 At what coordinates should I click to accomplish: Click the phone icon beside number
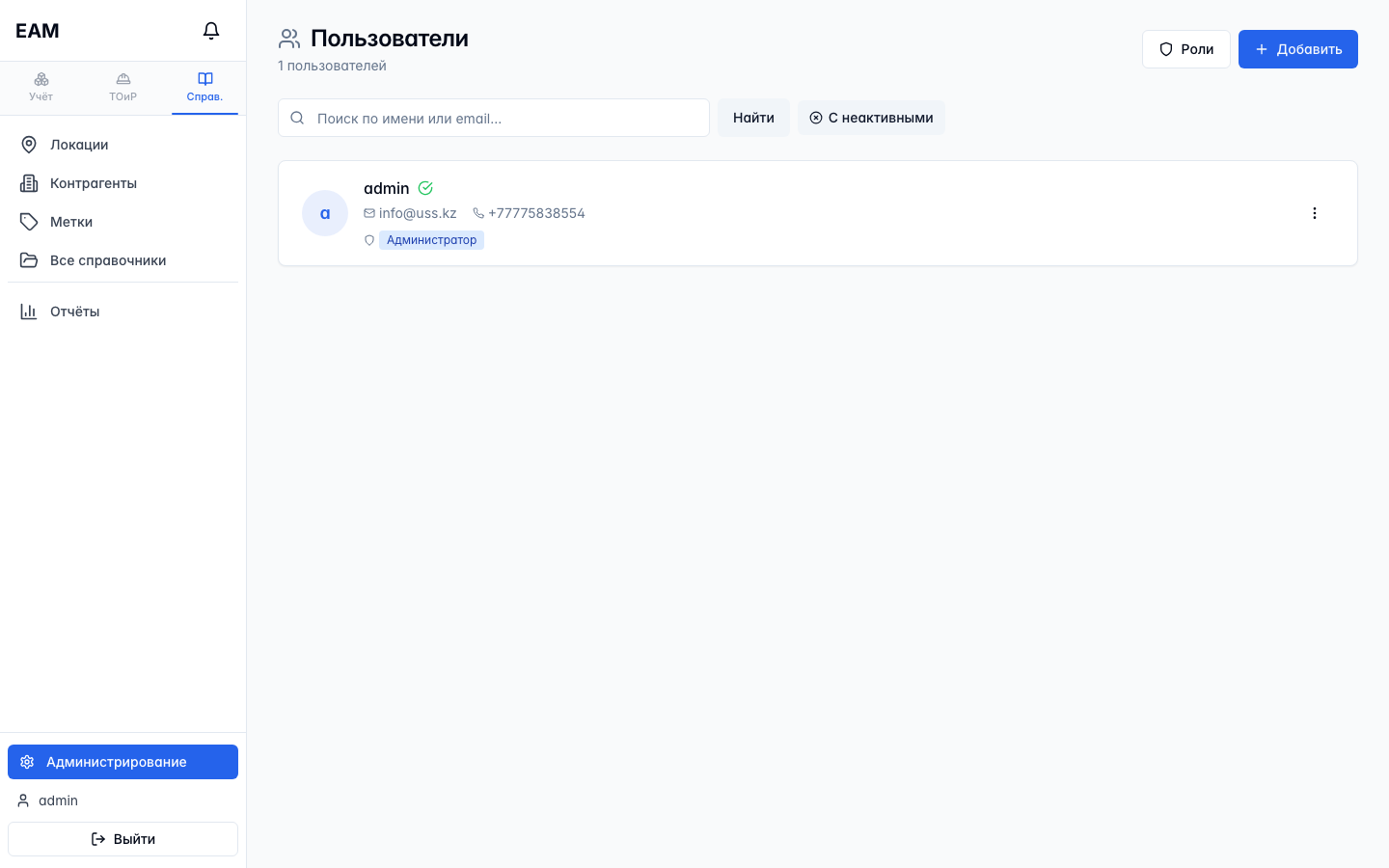click(x=478, y=213)
